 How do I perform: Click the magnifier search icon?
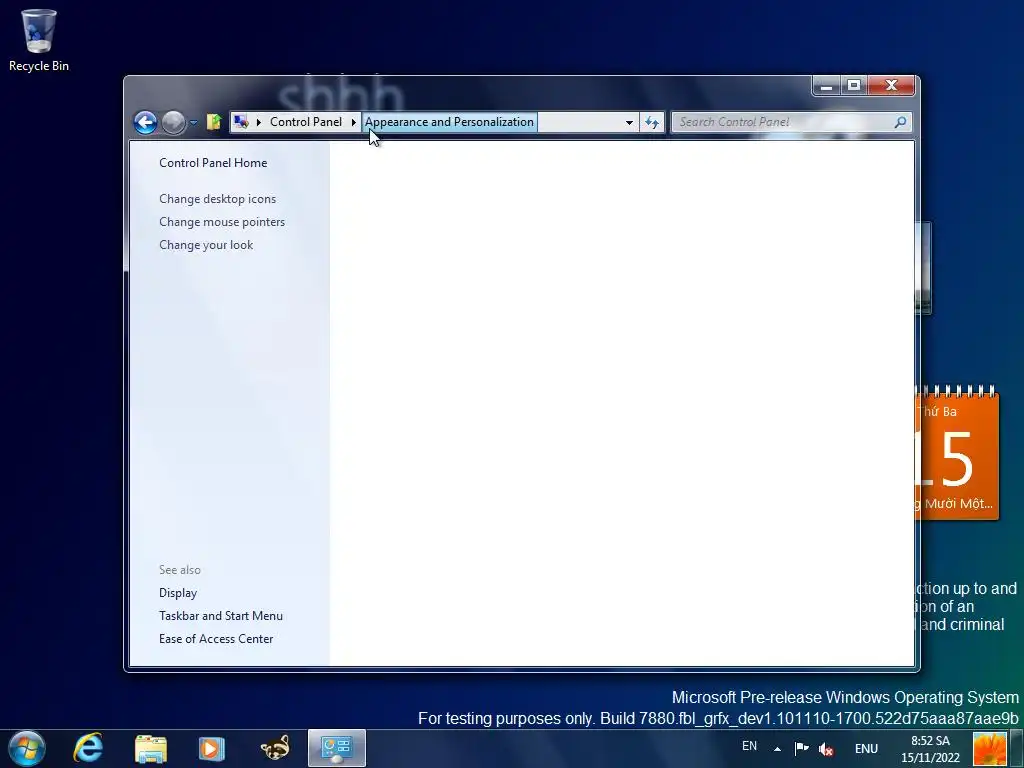point(900,122)
